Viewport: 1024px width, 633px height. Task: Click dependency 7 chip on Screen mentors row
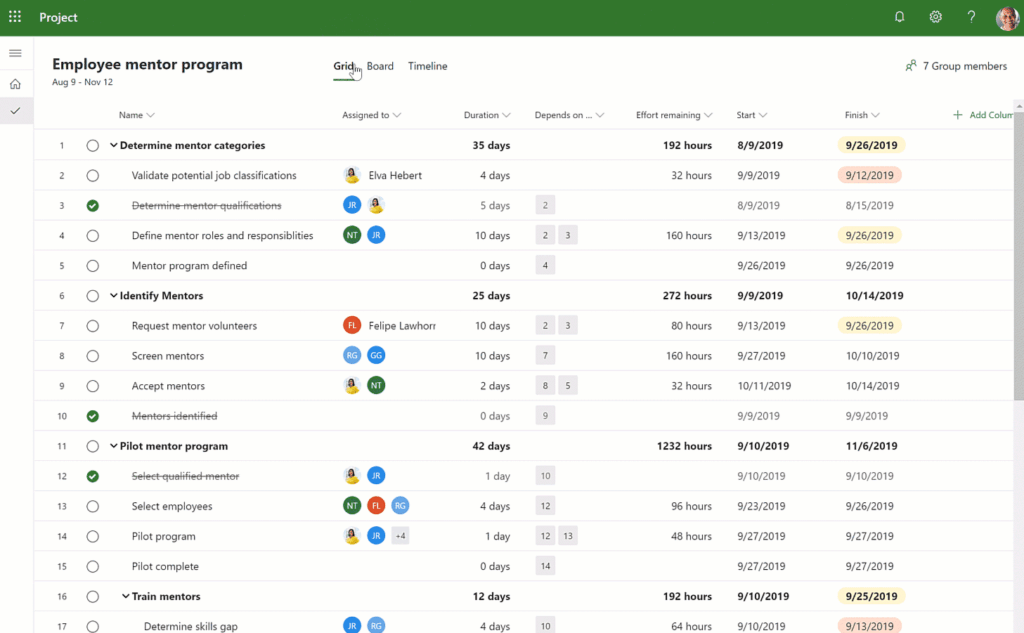tap(545, 355)
